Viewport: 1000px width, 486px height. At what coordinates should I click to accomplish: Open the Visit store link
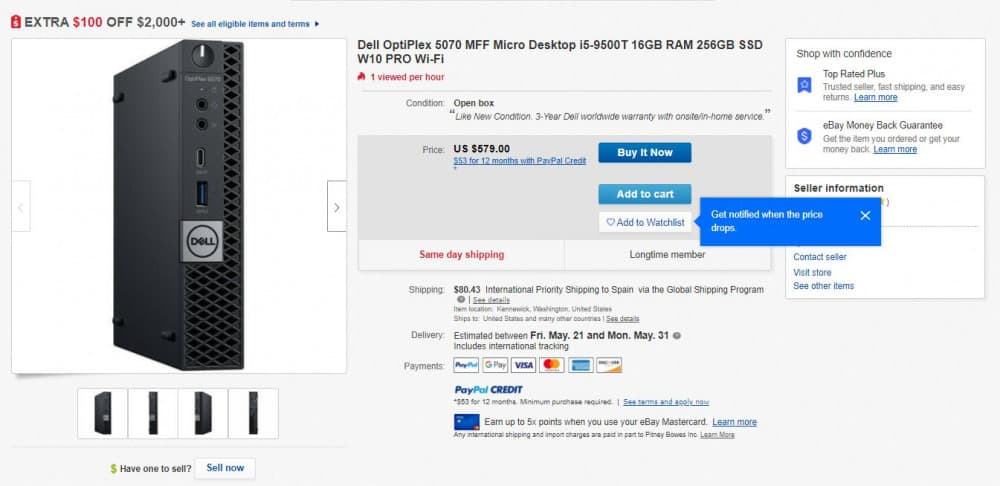coord(812,272)
